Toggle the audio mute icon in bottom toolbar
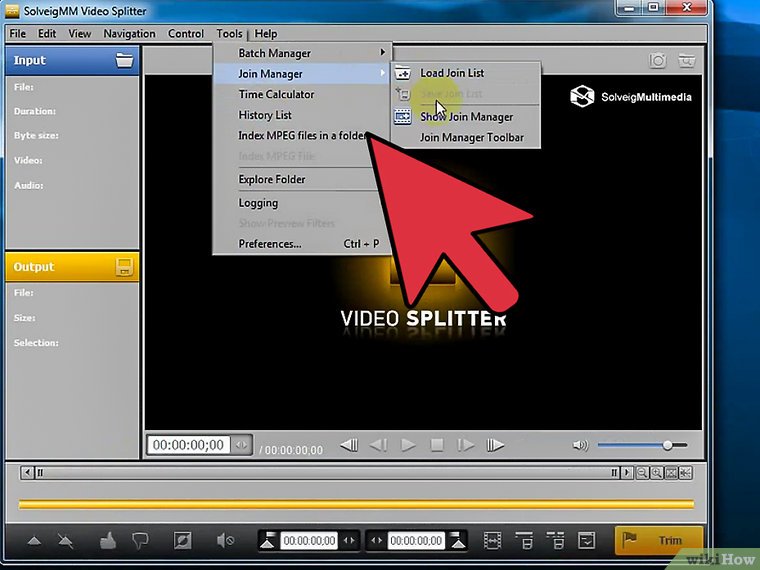 point(225,541)
